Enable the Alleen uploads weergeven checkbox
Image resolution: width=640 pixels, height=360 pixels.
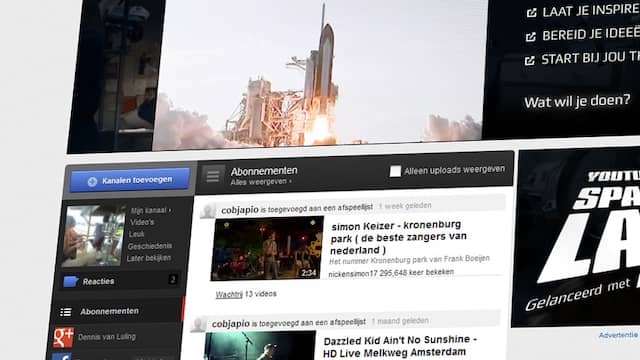pyautogui.click(x=395, y=171)
